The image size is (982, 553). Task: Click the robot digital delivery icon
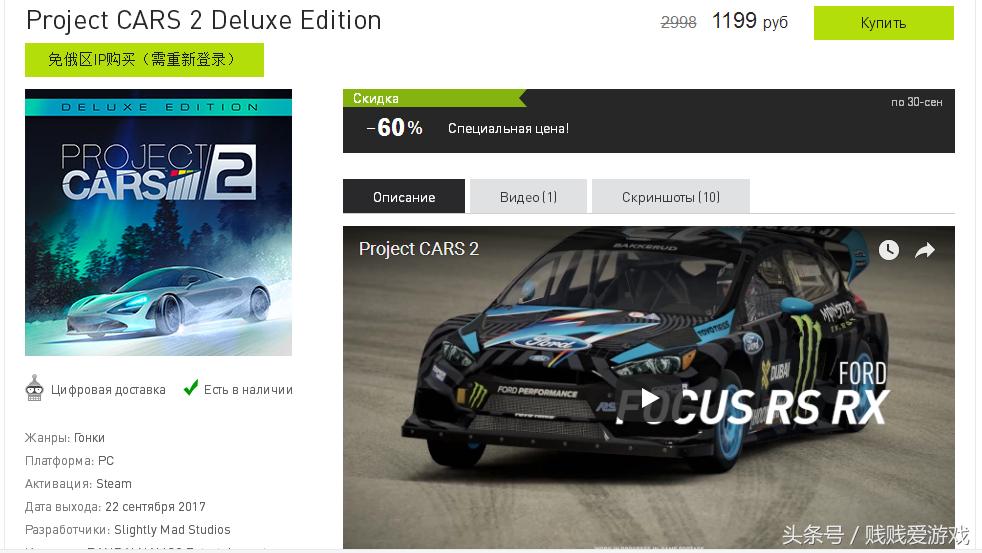tap(34, 388)
